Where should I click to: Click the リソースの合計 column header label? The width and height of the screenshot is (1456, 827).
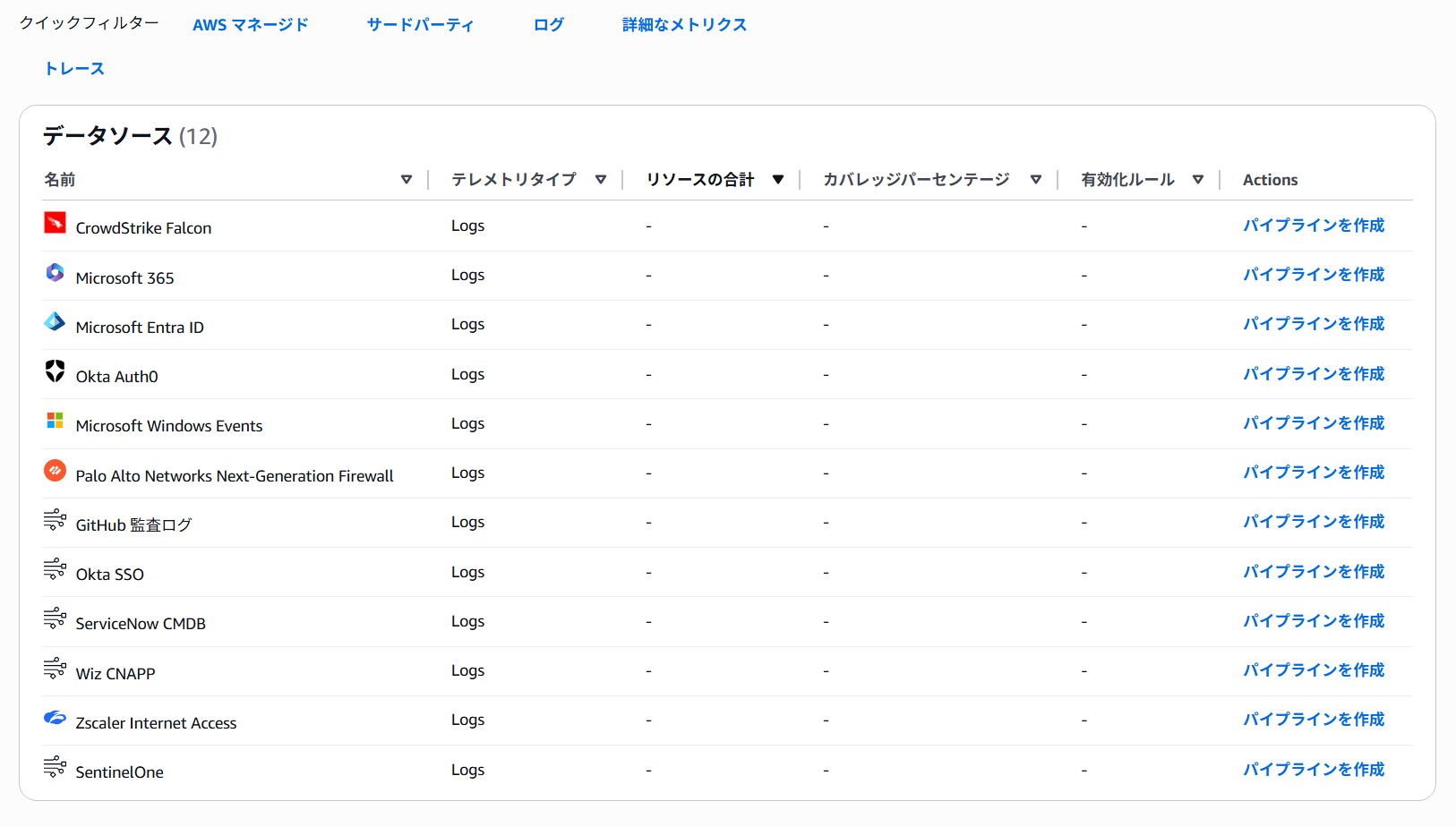point(700,180)
